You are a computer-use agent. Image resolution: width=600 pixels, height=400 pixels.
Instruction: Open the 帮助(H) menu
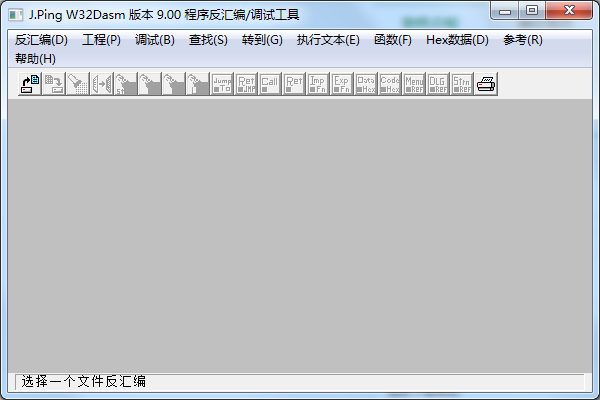tap(35, 59)
